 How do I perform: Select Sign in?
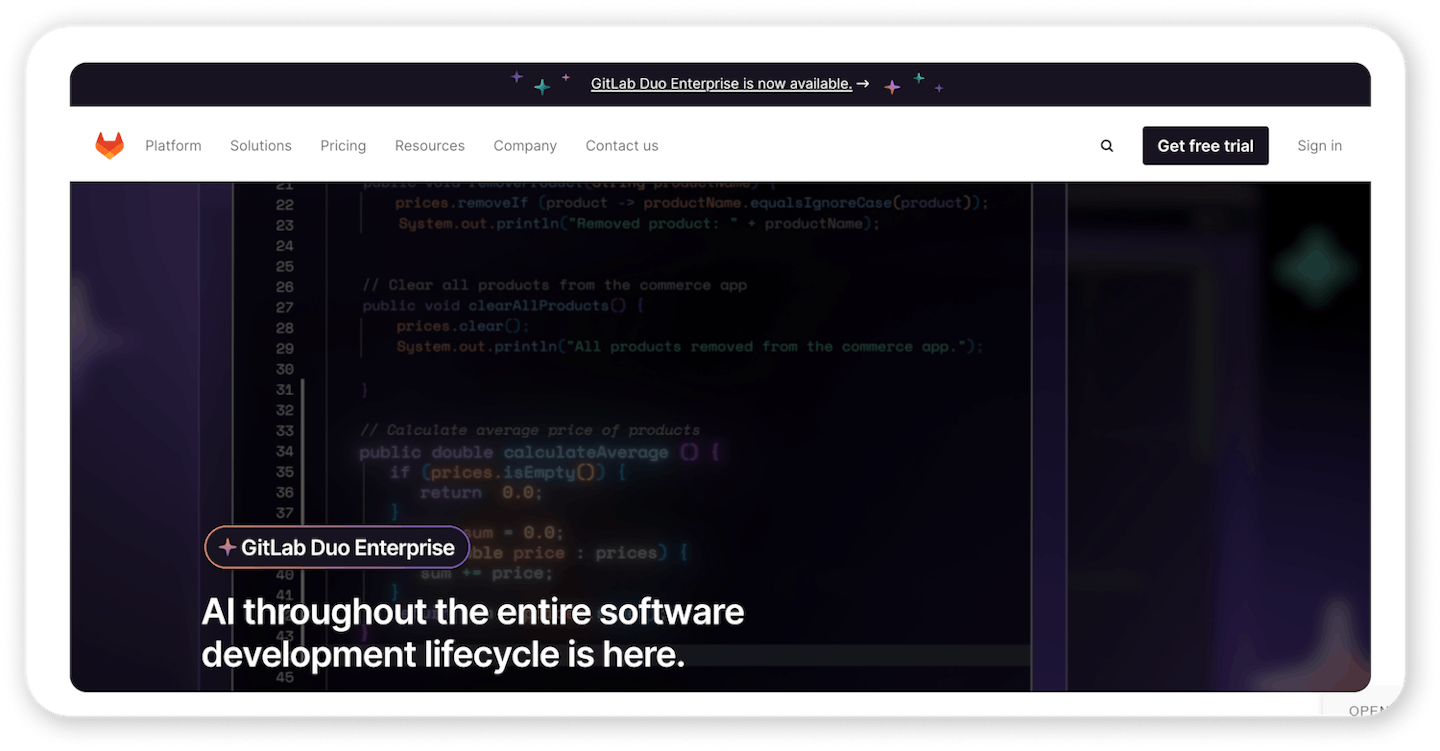coord(1319,145)
